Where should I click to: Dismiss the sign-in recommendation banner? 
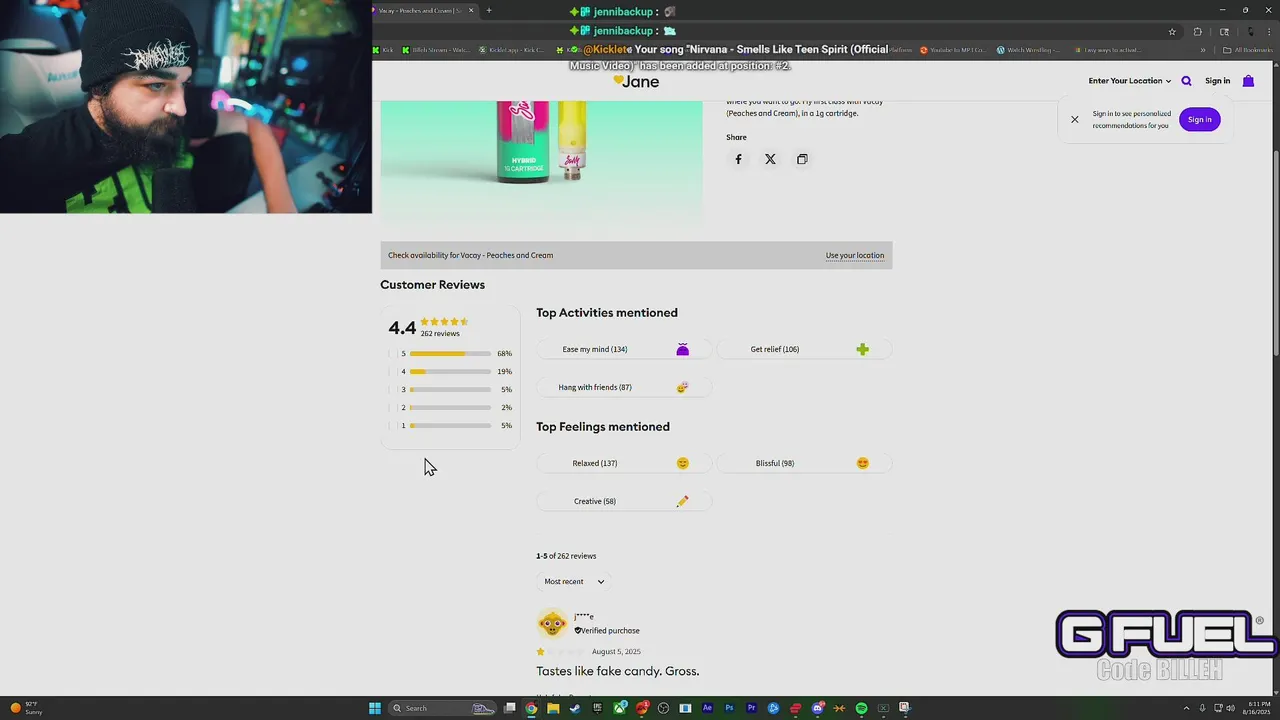tap(1075, 120)
